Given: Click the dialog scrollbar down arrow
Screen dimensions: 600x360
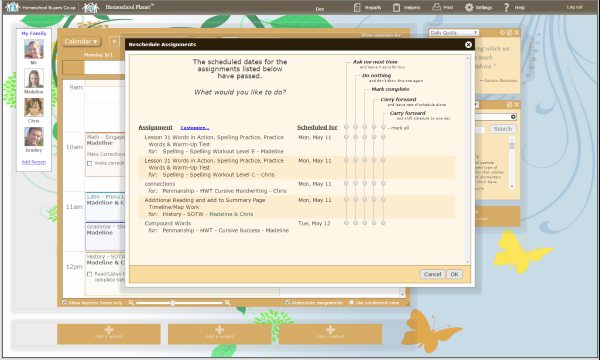Looking at the screenshot, I should pyautogui.click(x=467, y=262).
